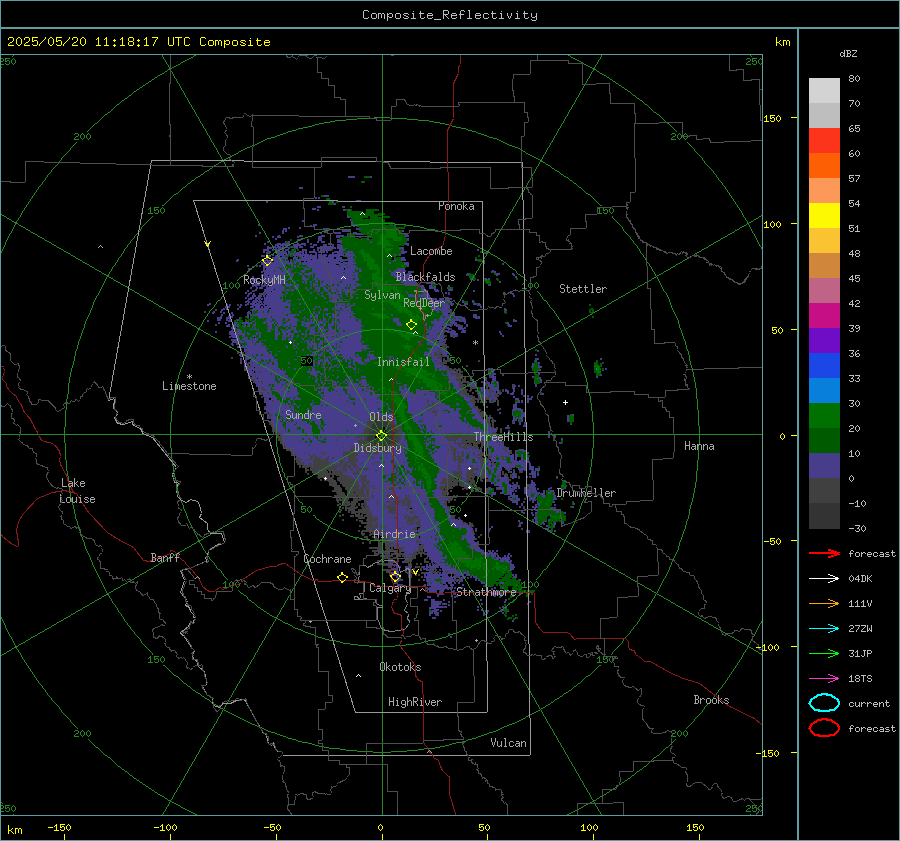Click the Composite_Reflectivity title

pos(450,15)
